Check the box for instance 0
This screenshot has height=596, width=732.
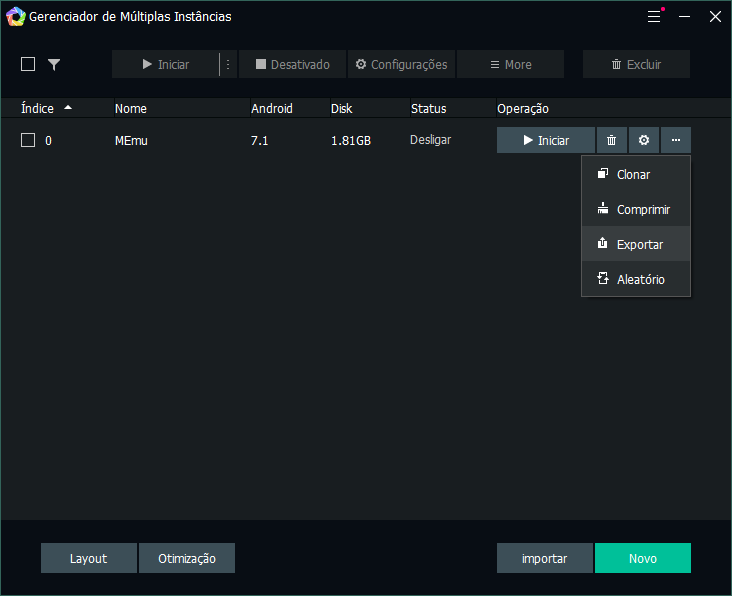pos(28,141)
